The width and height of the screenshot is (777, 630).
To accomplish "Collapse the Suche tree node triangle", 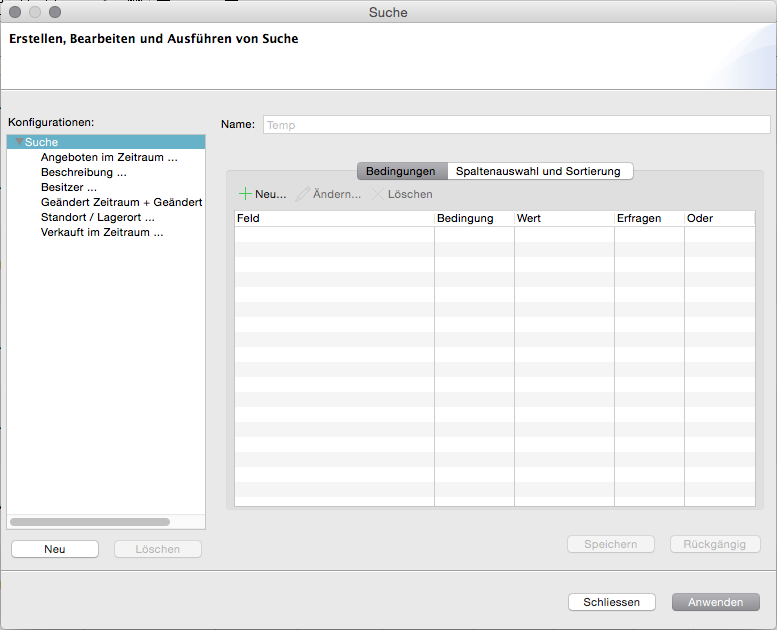I will (19, 142).
